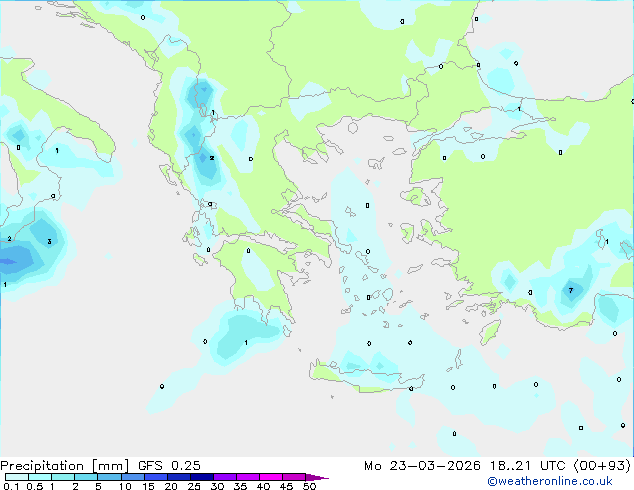Image resolution: width=634 pixels, height=490 pixels.
Task: Click the '25' legend scale label
Action: tap(194, 486)
